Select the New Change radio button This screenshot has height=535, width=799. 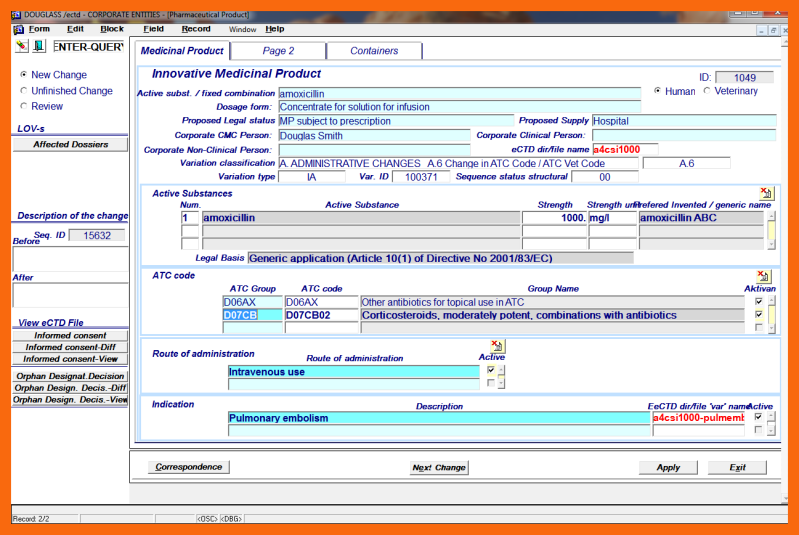24,75
